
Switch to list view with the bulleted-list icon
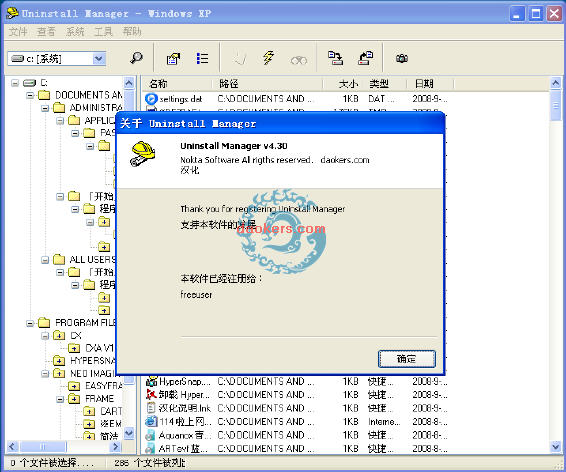(202, 58)
